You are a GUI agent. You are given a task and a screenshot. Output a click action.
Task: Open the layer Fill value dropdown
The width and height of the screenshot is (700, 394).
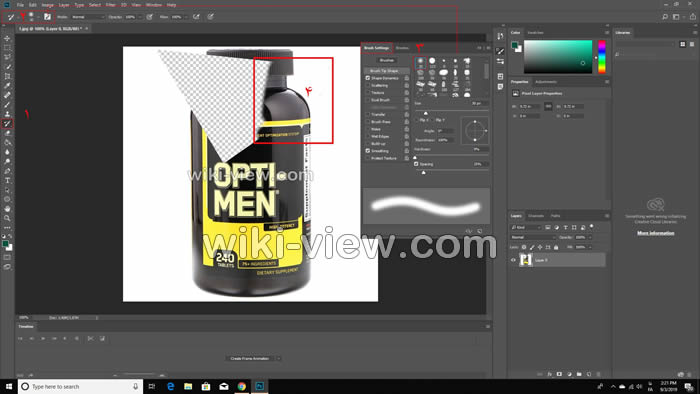(590, 247)
